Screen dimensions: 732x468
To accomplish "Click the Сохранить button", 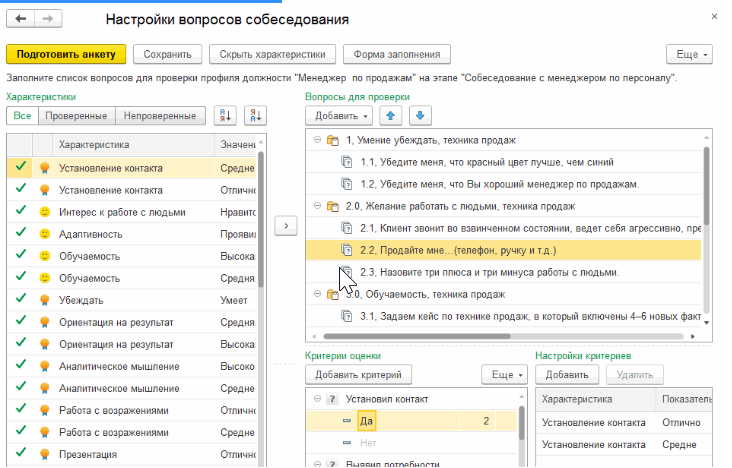I will [168, 54].
